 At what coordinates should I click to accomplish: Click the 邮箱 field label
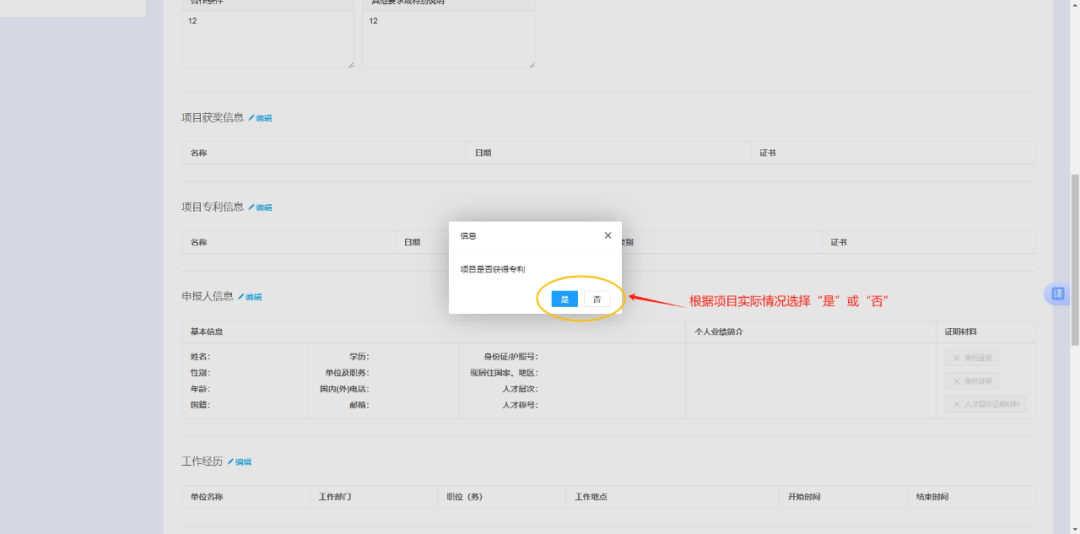tap(359, 405)
